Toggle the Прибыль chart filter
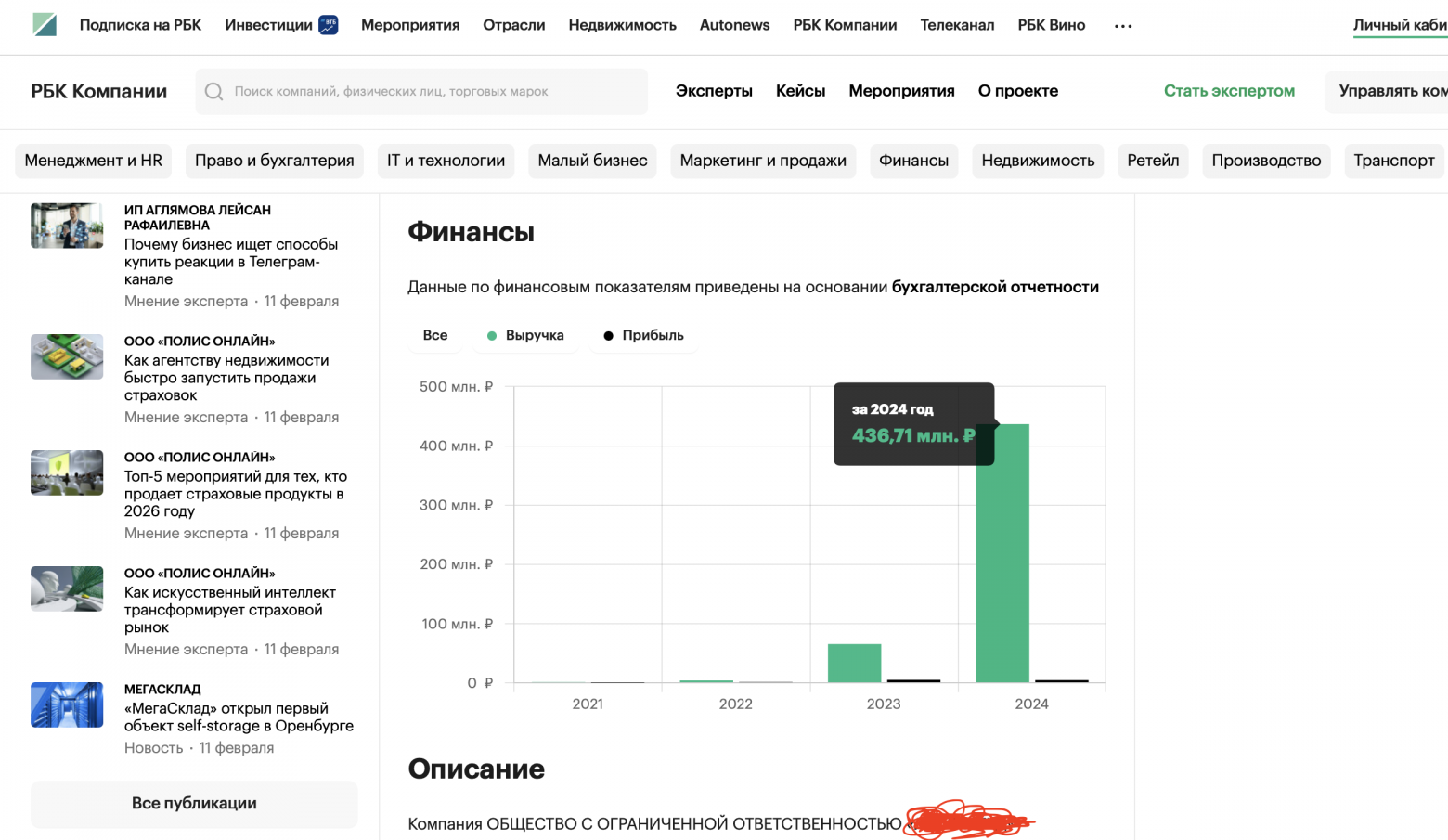The height and width of the screenshot is (840, 1448). (643, 335)
